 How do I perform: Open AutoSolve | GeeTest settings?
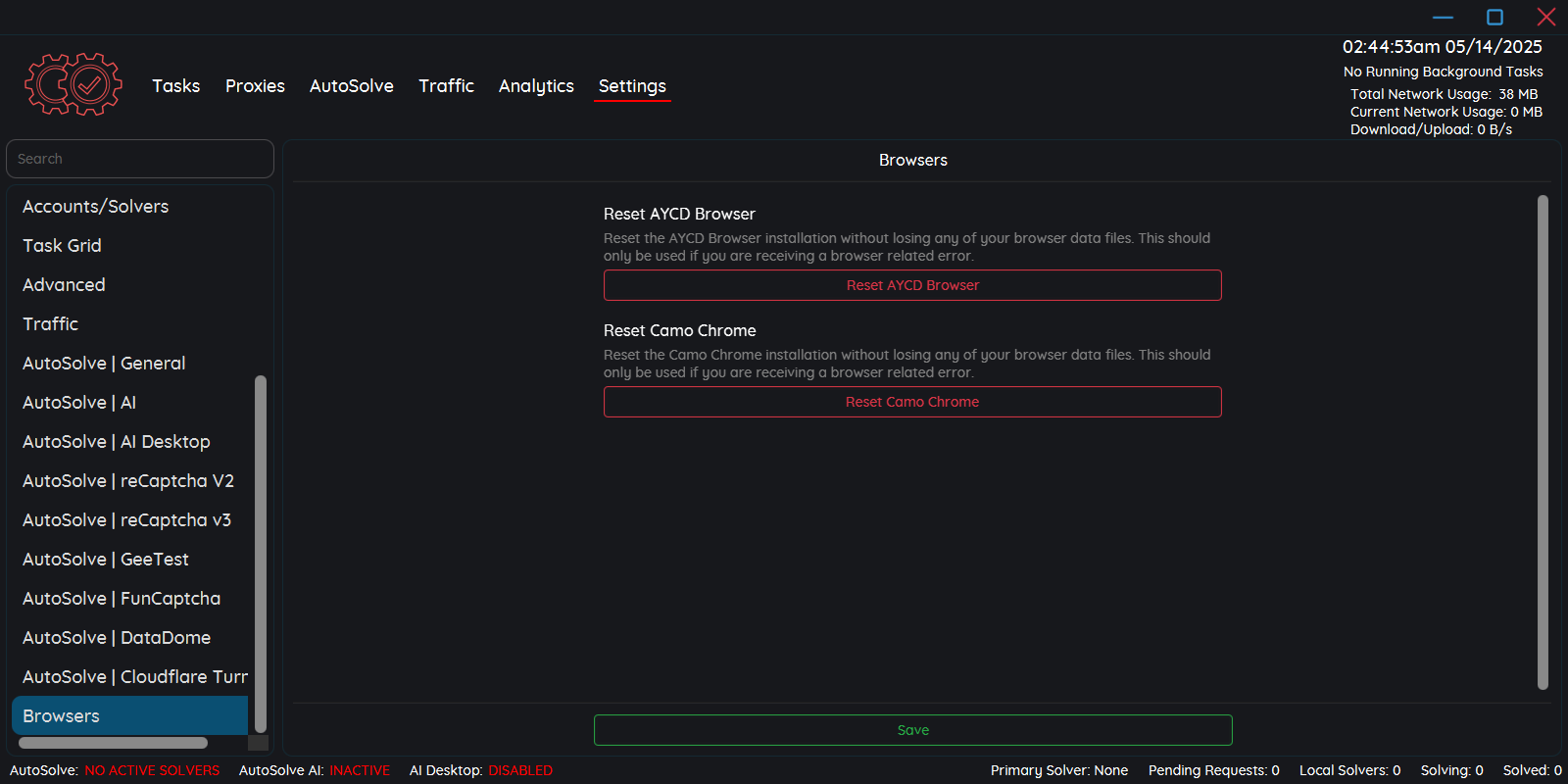[x=130, y=560]
